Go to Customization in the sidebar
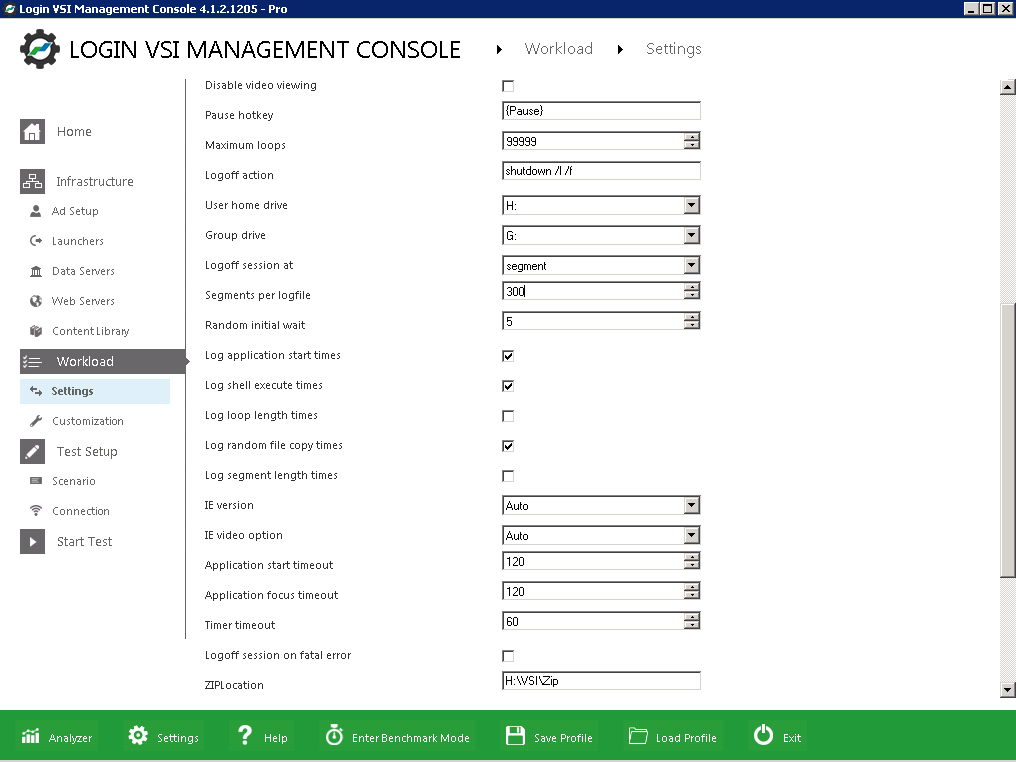This screenshot has width=1016, height=762. (x=87, y=421)
